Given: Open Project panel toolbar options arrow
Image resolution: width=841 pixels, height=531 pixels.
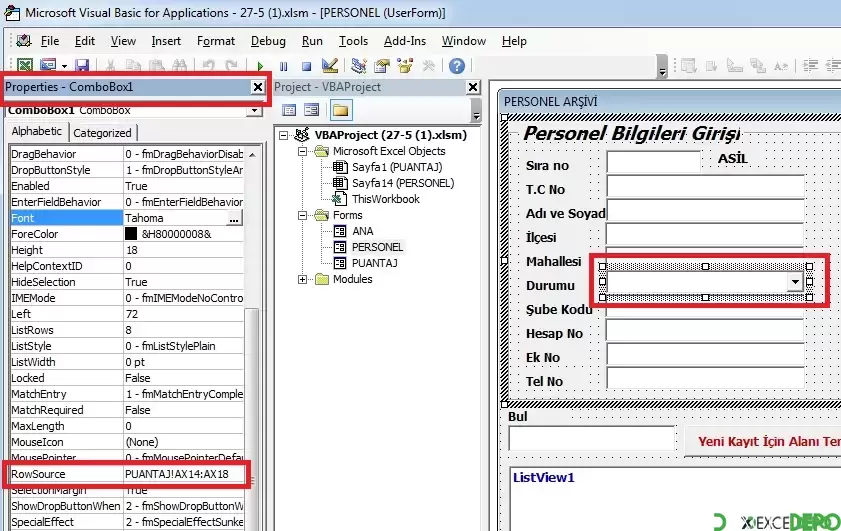Looking at the screenshot, I should (475, 112).
